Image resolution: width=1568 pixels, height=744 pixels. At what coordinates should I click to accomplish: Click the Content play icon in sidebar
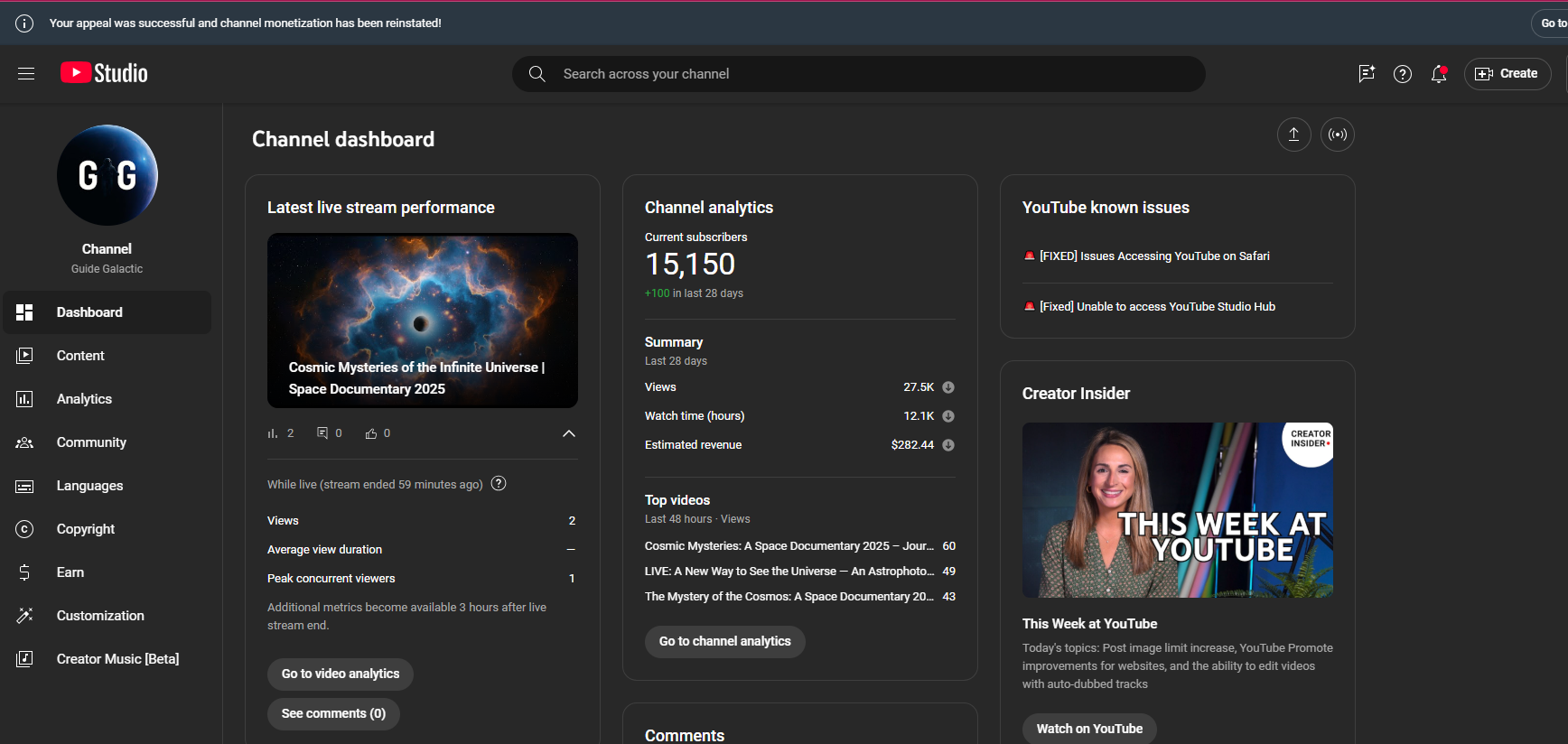point(24,356)
